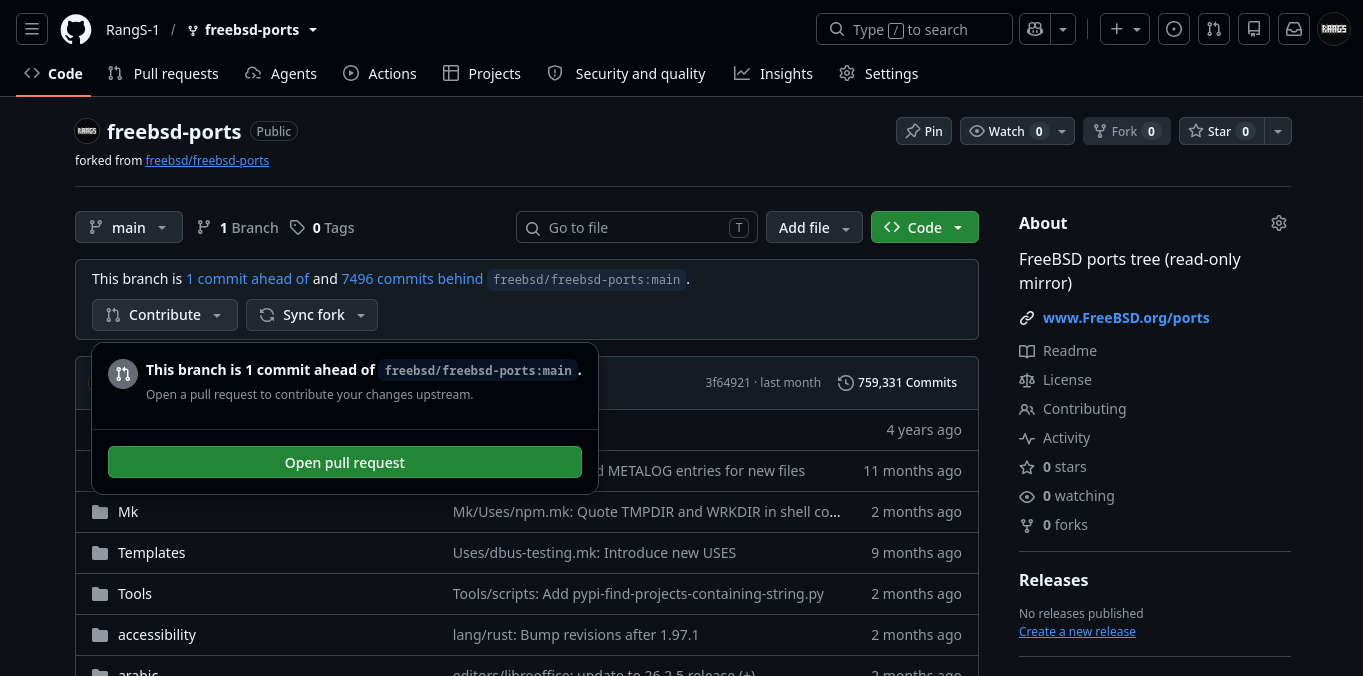The width and height of the screenshot is (1363, 676).
Task: Star the freebsd-ports repository
Action: click(1221, 131)
